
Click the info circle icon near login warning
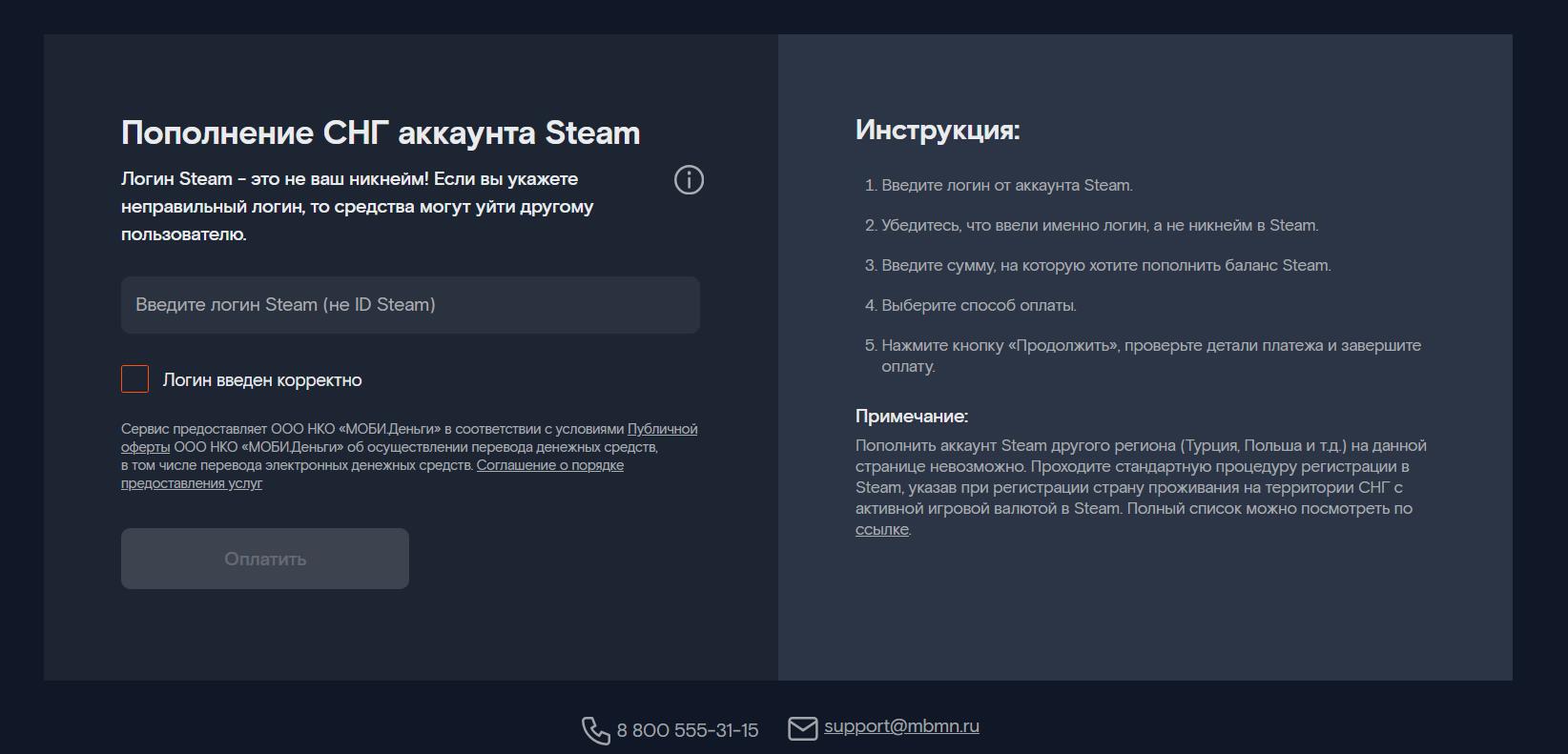click(x=689, y=180)
